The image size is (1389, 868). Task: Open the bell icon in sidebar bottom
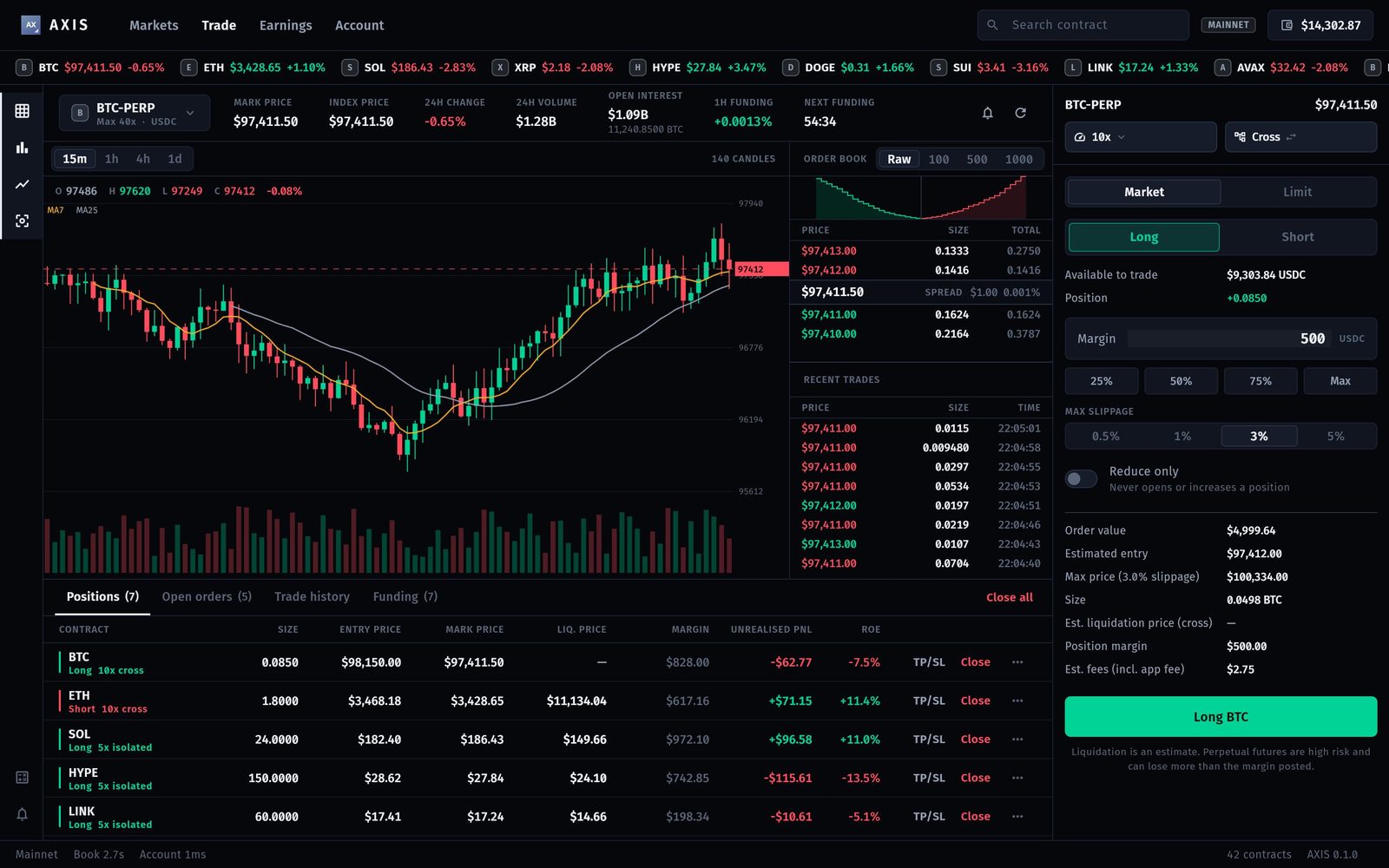click(x=23, y=814)
